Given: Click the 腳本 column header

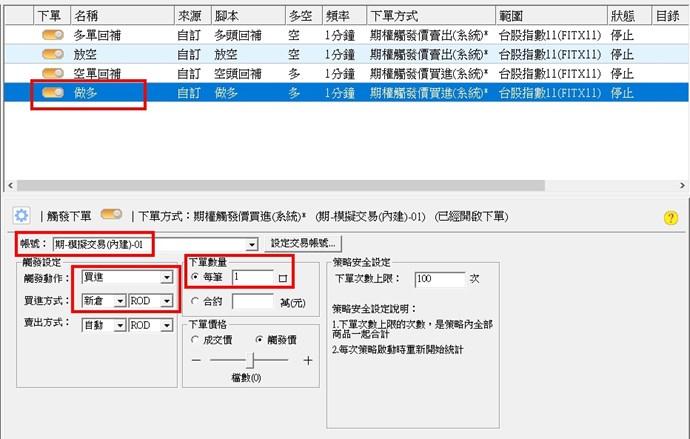Looking at the screenshot, I should (x=248, y=16).
